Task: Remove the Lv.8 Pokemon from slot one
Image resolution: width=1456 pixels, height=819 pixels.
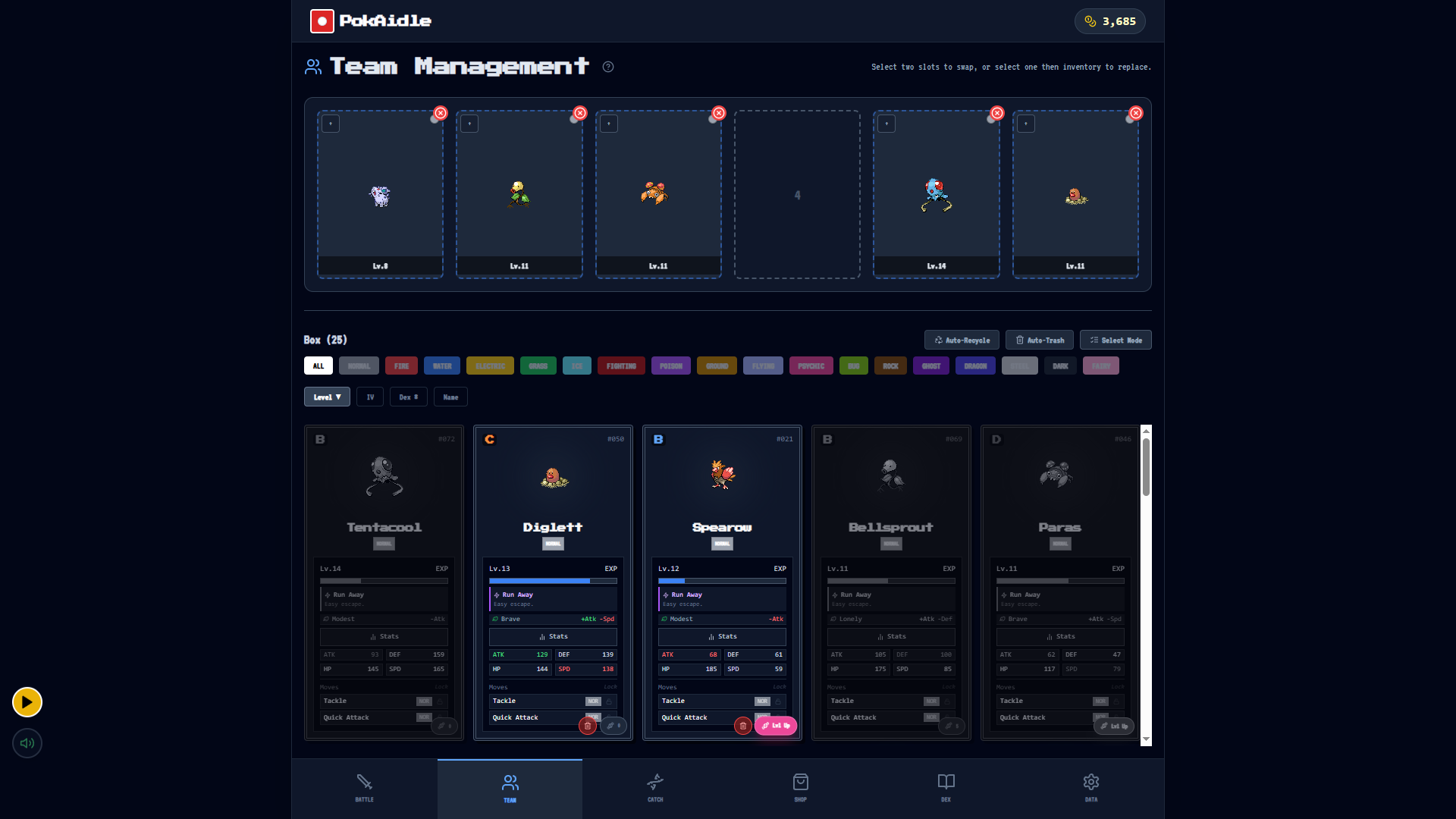Action: coord(441,113)
